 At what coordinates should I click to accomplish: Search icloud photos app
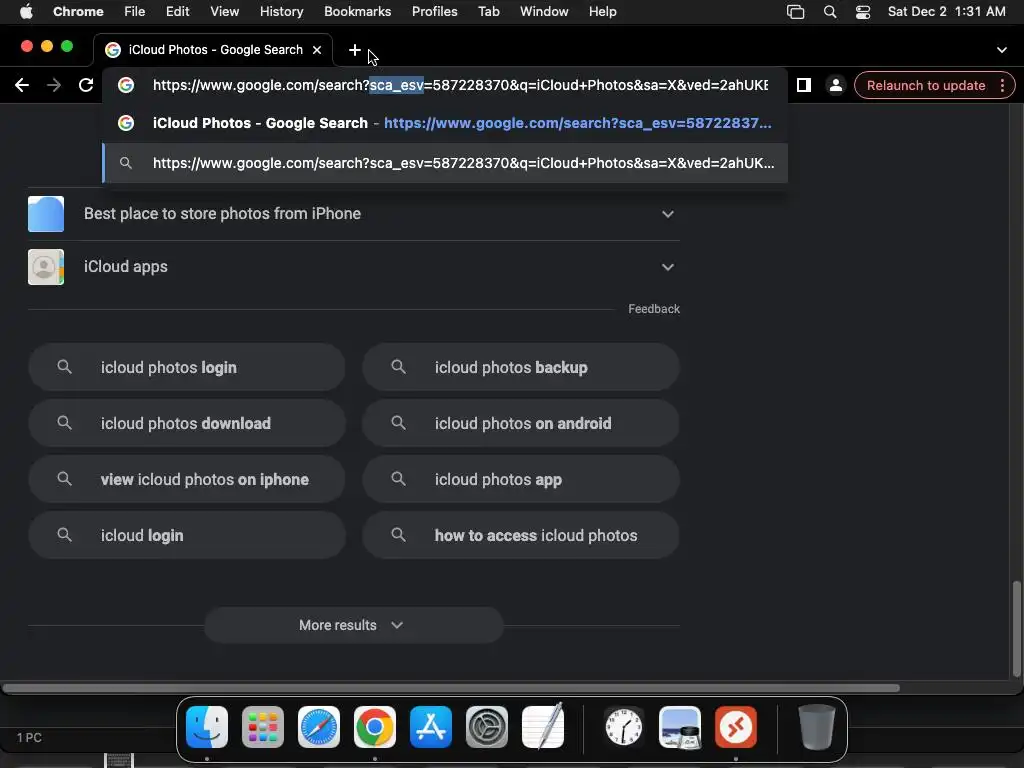pos(521,479)
